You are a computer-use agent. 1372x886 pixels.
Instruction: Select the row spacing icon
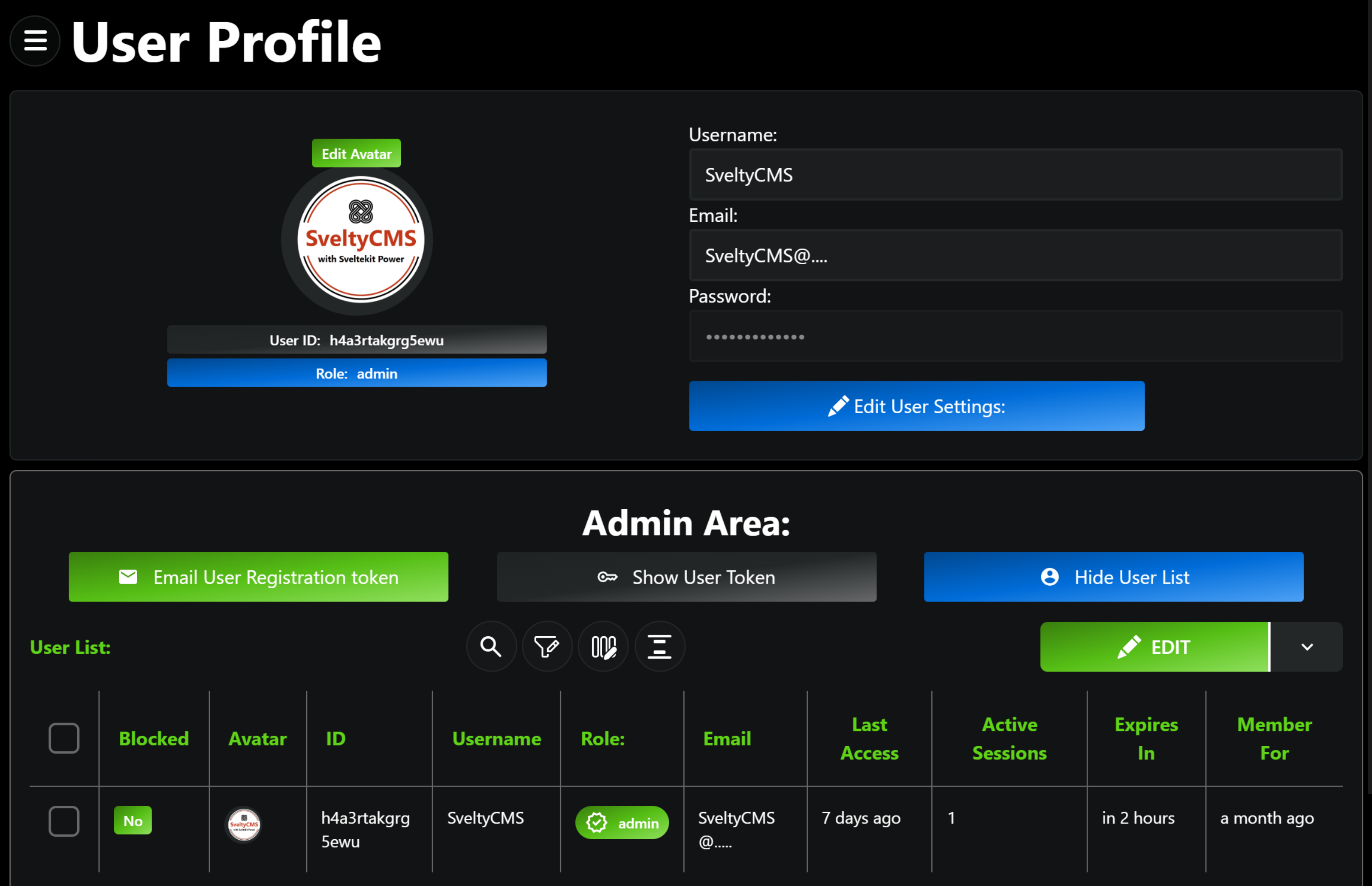(x=659, y=646)
